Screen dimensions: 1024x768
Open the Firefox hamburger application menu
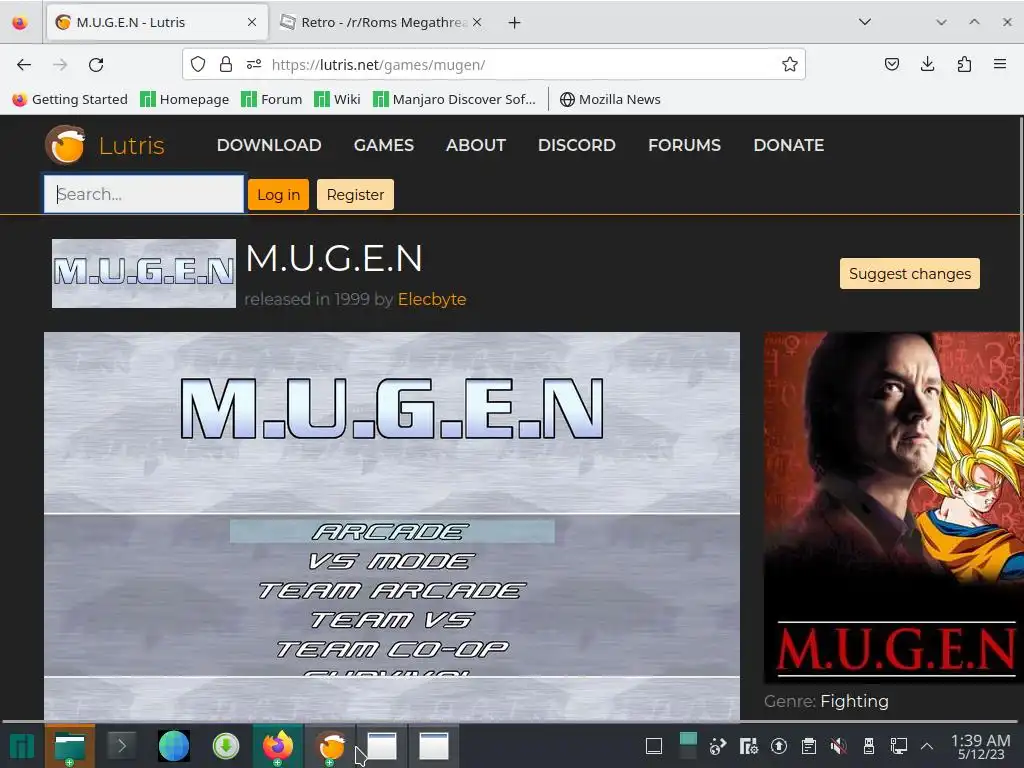click(x=1000, y=64)
